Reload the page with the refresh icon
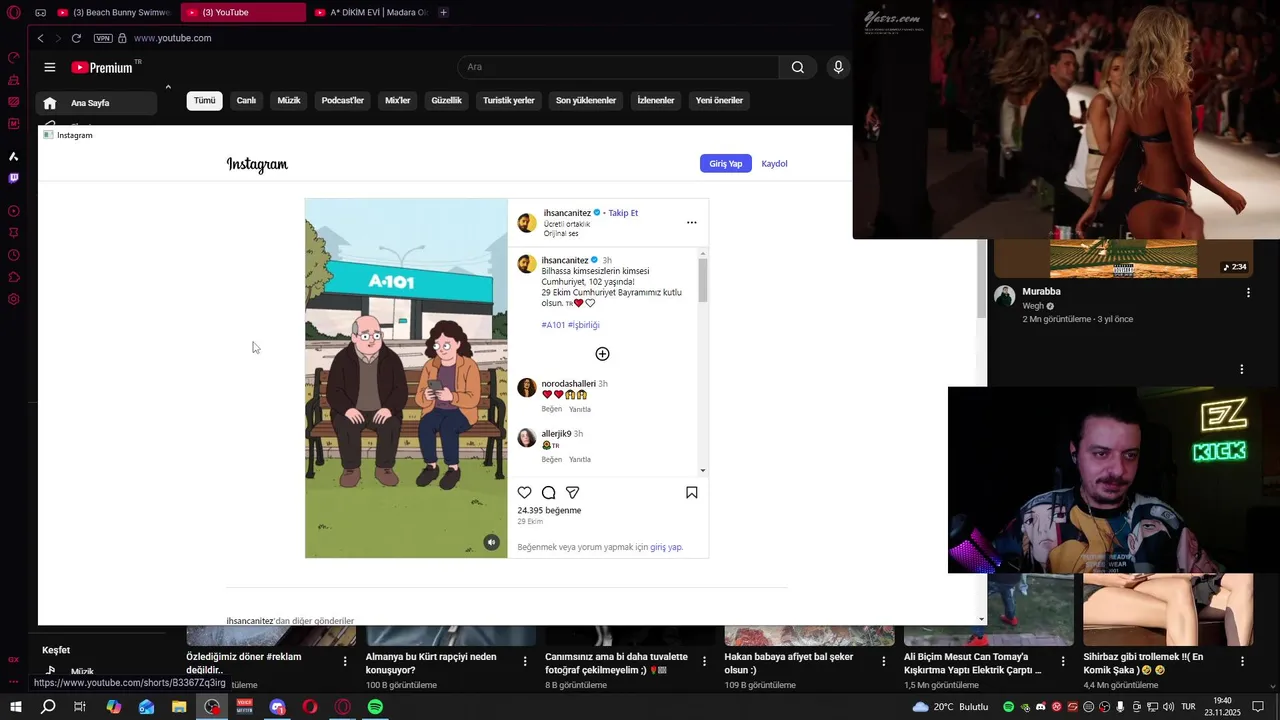Image resolution: width=1280 pixels, height=720 pixels. 76,38
